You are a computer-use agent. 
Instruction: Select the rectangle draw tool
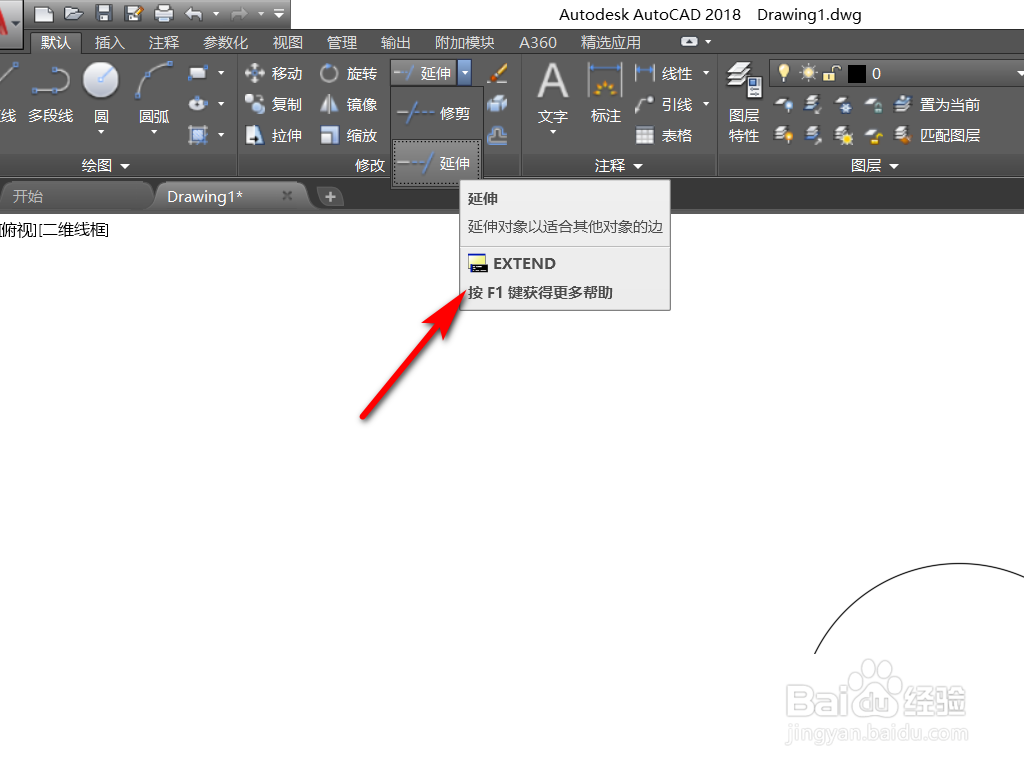pyautogui.click(x=198, y=72)
